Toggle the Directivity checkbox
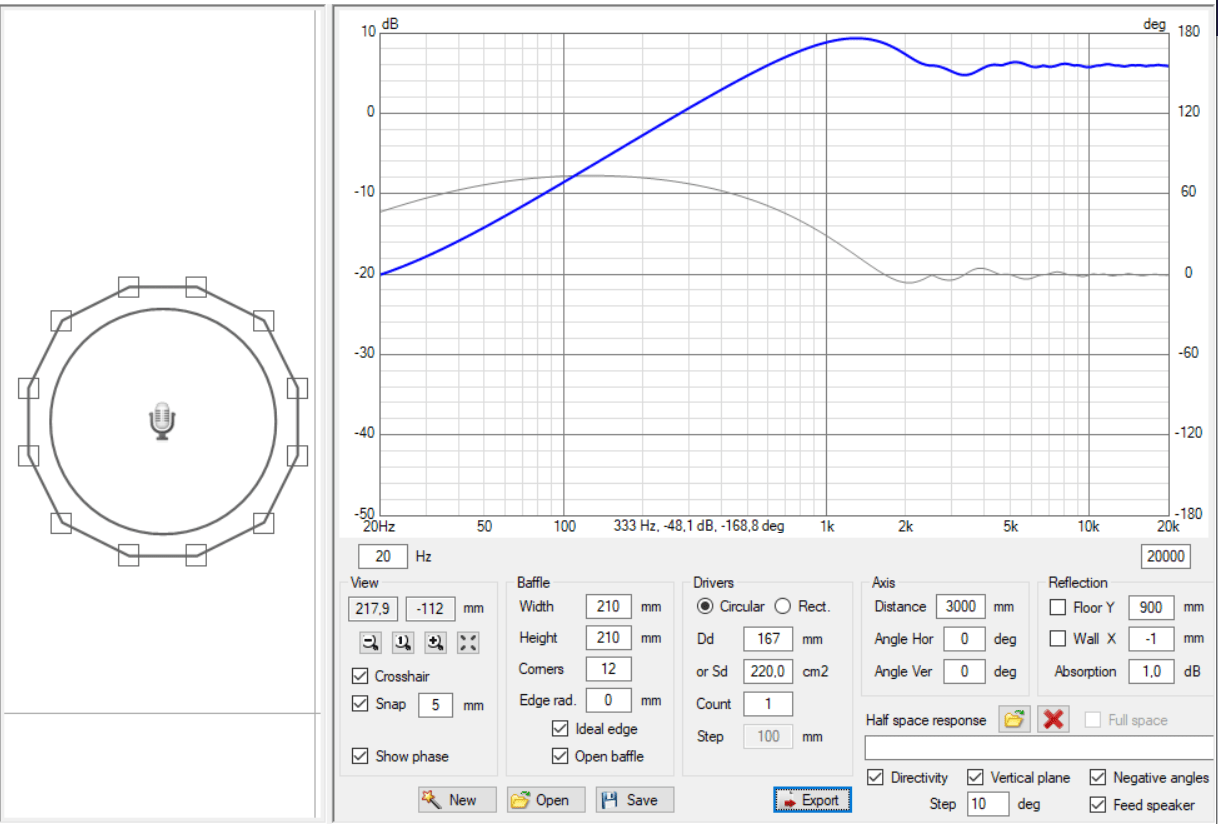This screenshot has width=1218, height=824. (x=875, y=777)
